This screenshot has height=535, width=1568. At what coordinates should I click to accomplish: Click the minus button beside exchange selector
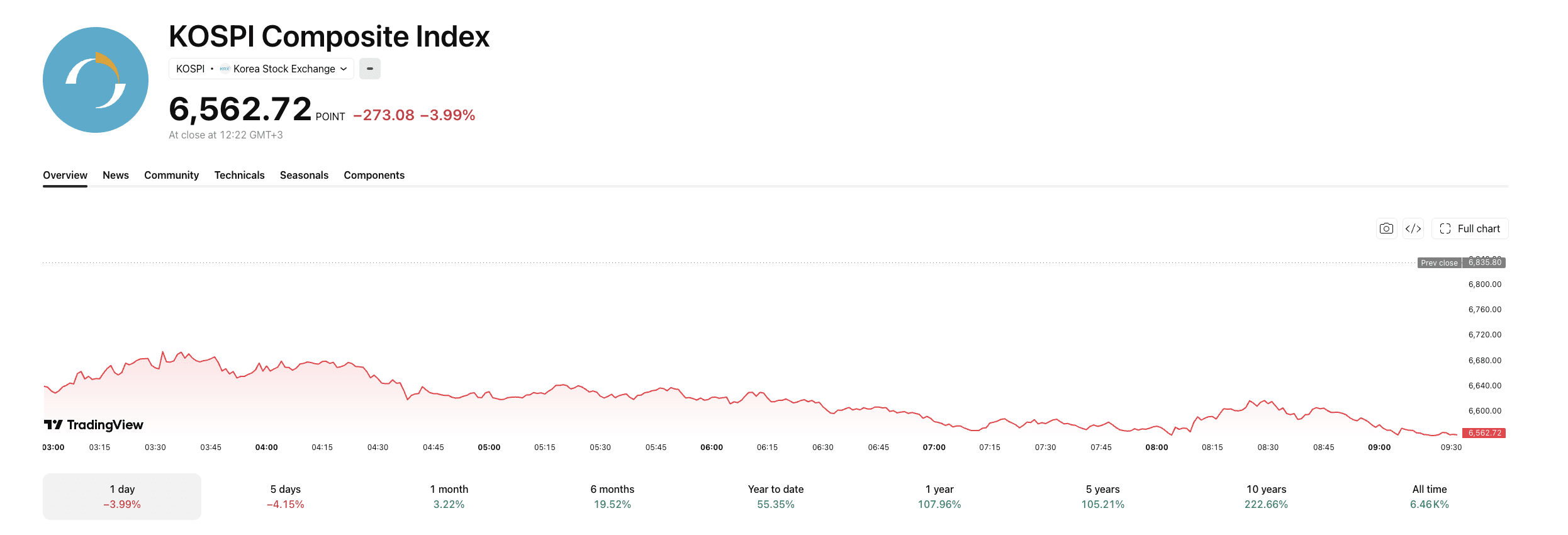370,69
